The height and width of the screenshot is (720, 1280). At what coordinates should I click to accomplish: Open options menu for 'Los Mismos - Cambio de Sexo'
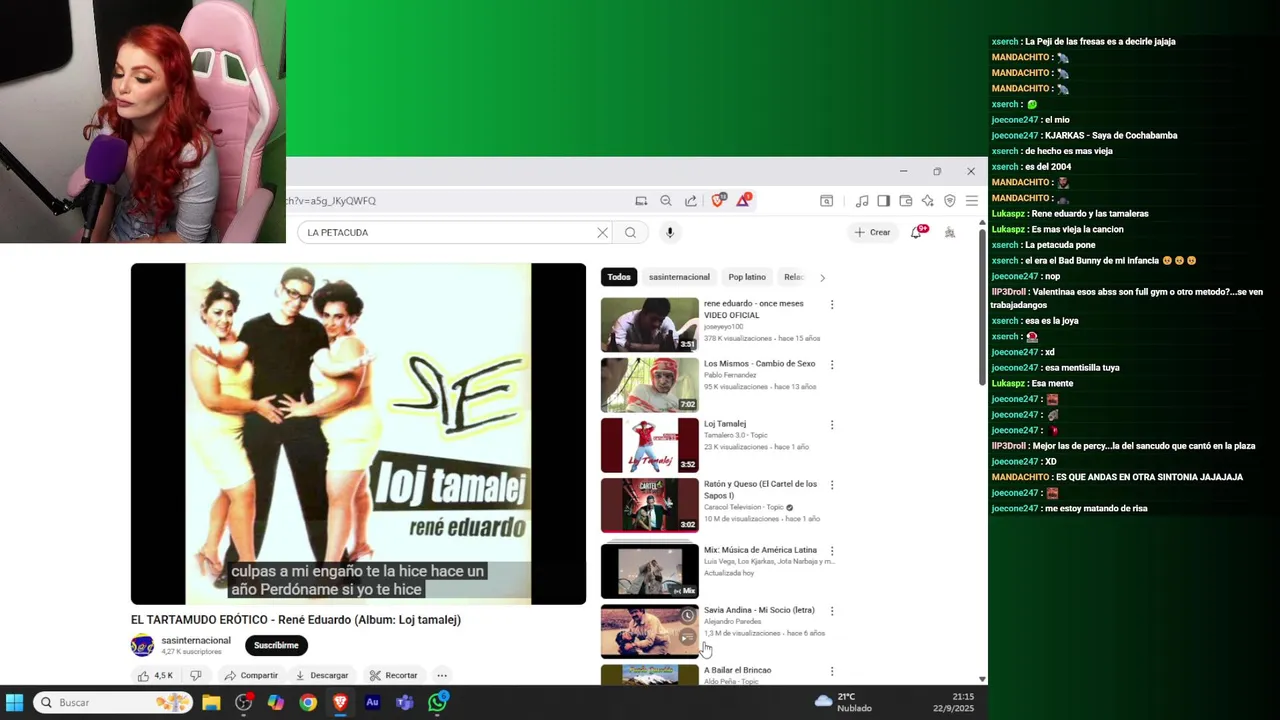pos(832,364)
